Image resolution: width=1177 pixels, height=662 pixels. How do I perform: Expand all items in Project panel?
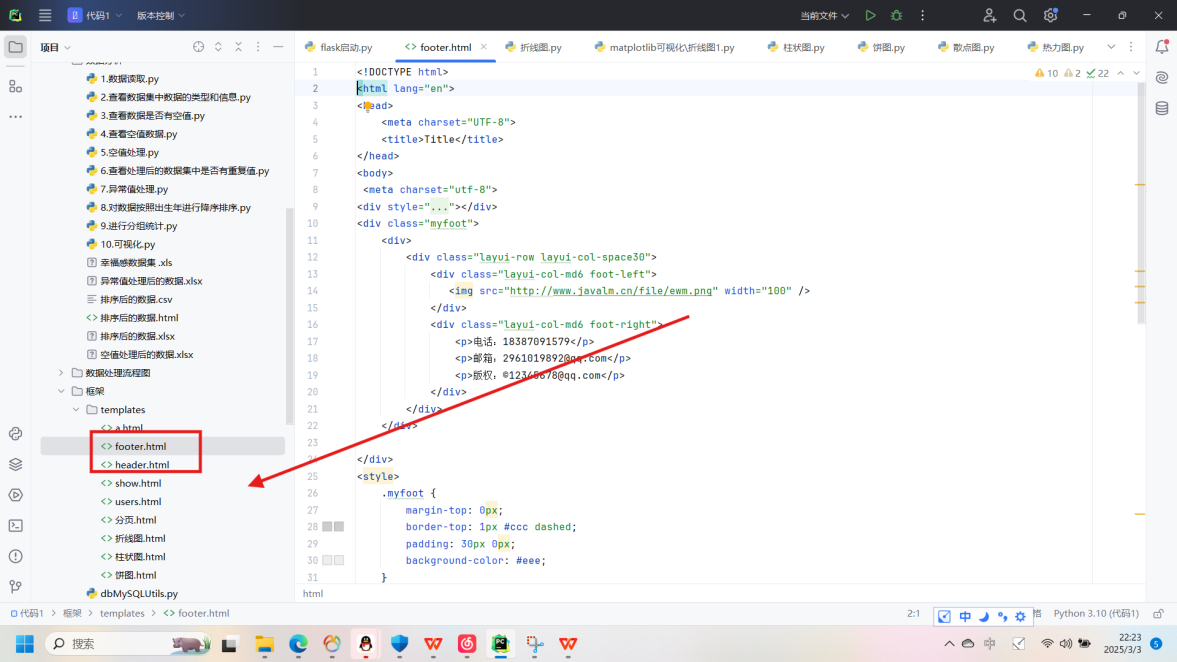(218, 47)
